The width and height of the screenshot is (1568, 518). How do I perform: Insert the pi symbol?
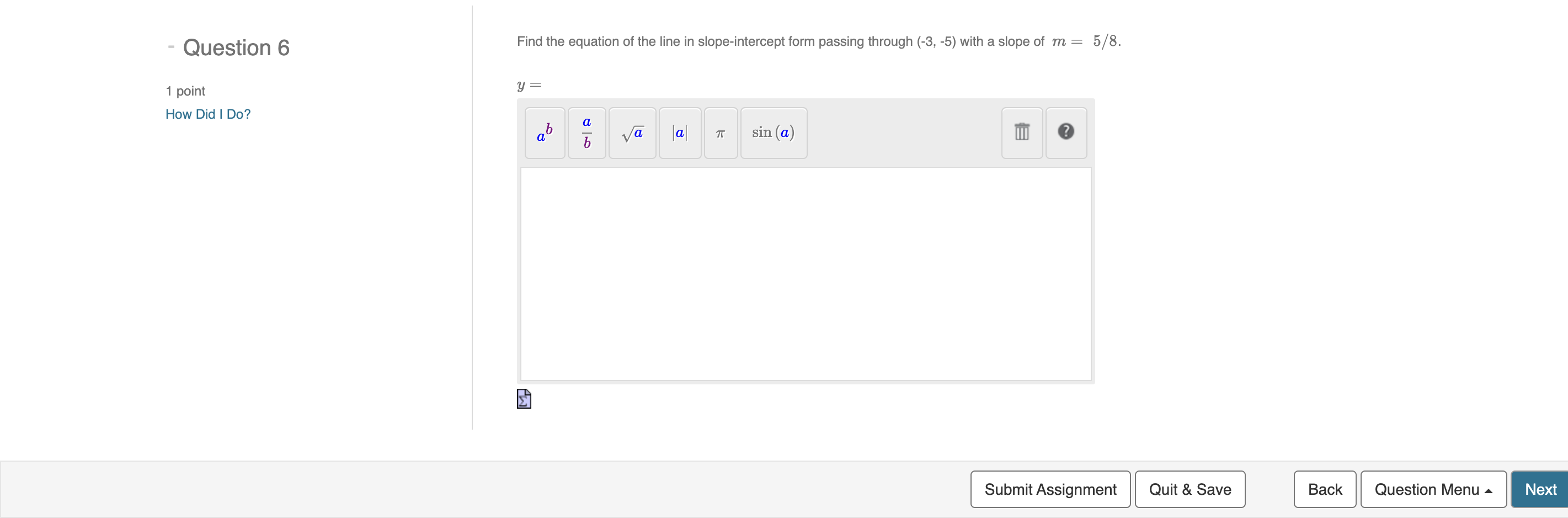pos(720,133)
